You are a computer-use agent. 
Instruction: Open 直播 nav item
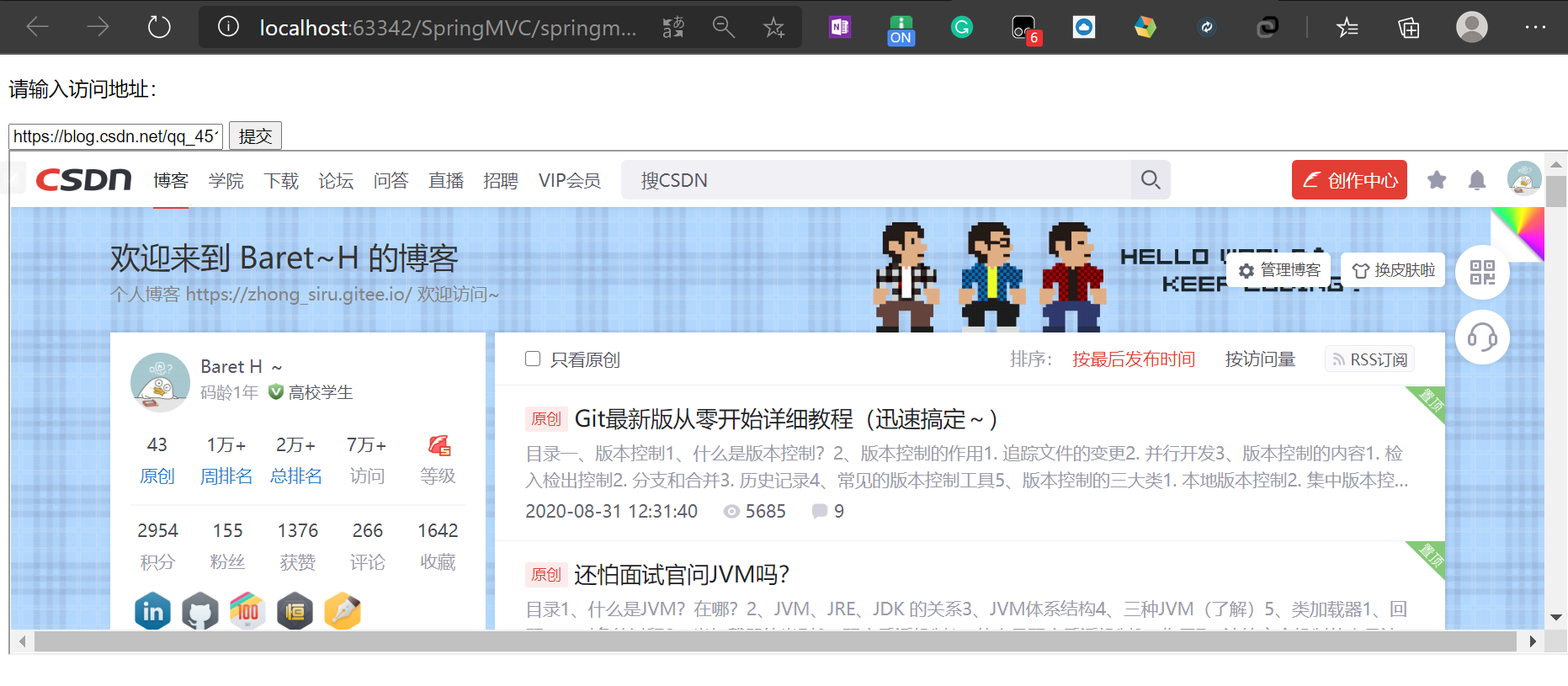pos(446,180)
